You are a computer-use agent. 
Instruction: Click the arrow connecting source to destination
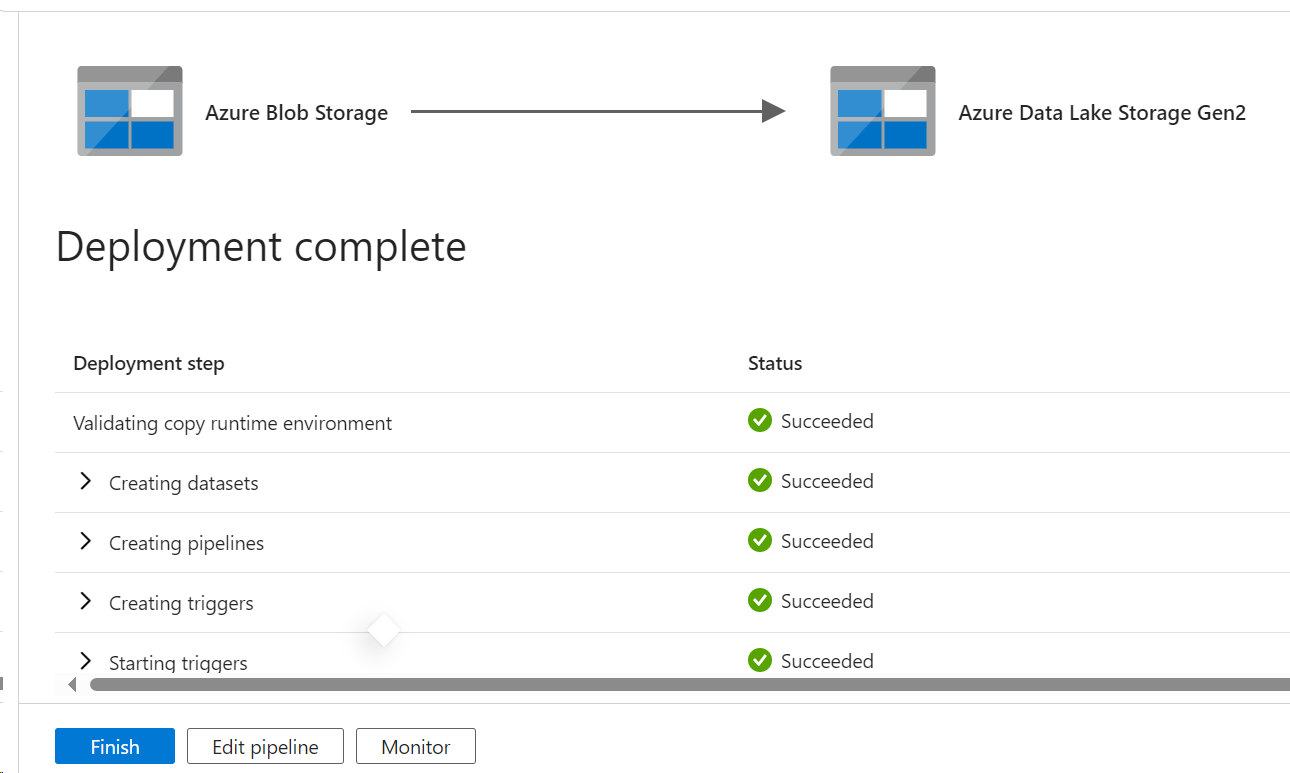pos(597,112)
